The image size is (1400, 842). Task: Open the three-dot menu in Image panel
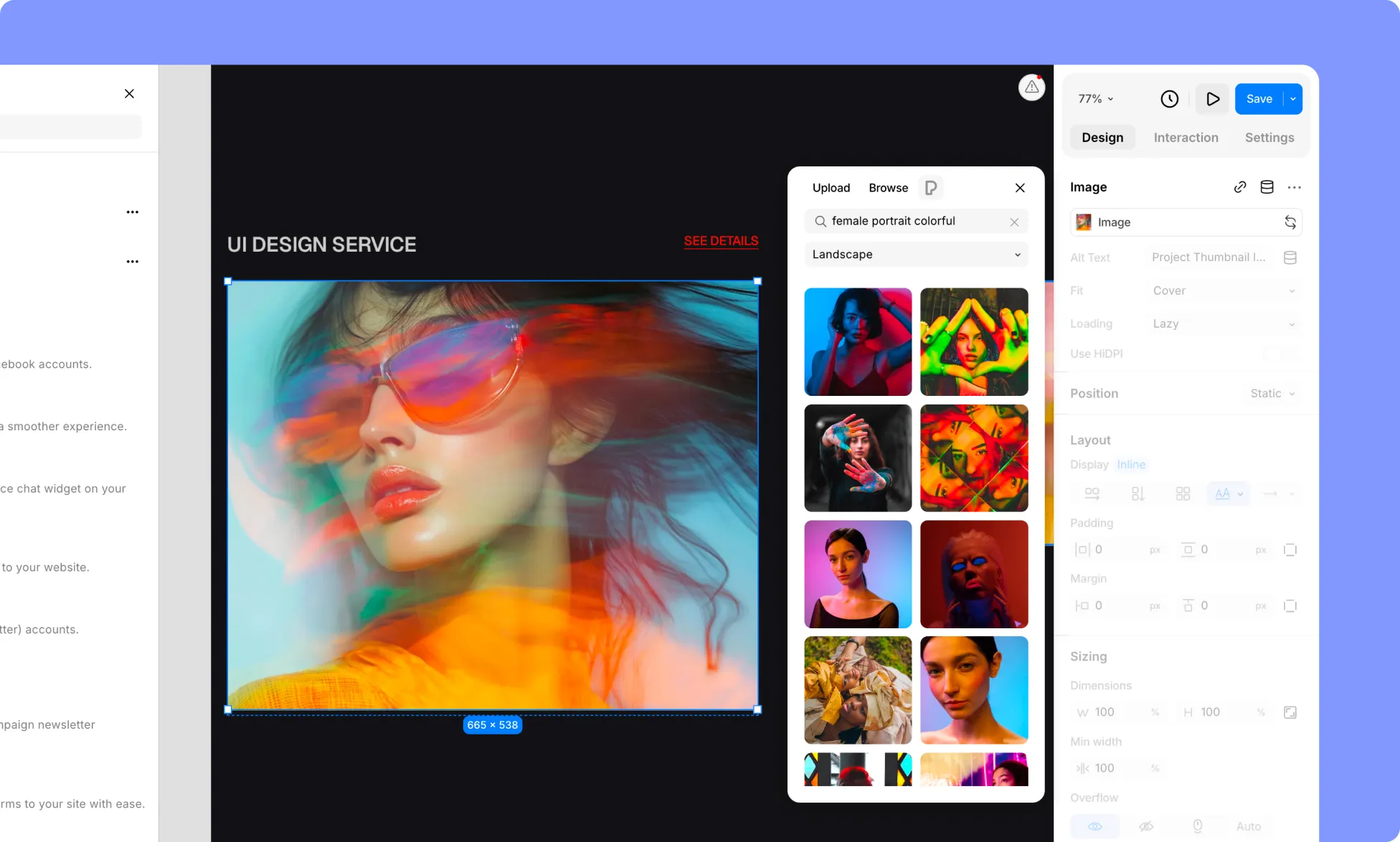[x=1294, y=187]
